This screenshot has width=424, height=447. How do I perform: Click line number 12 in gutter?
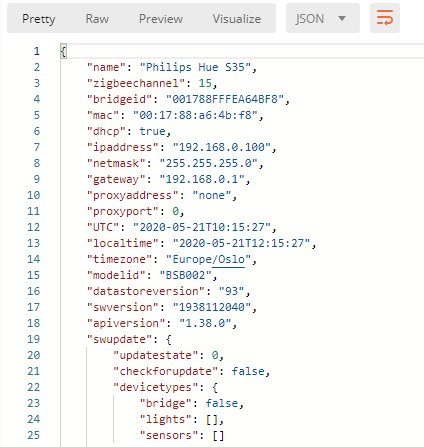tap(33, 227)
